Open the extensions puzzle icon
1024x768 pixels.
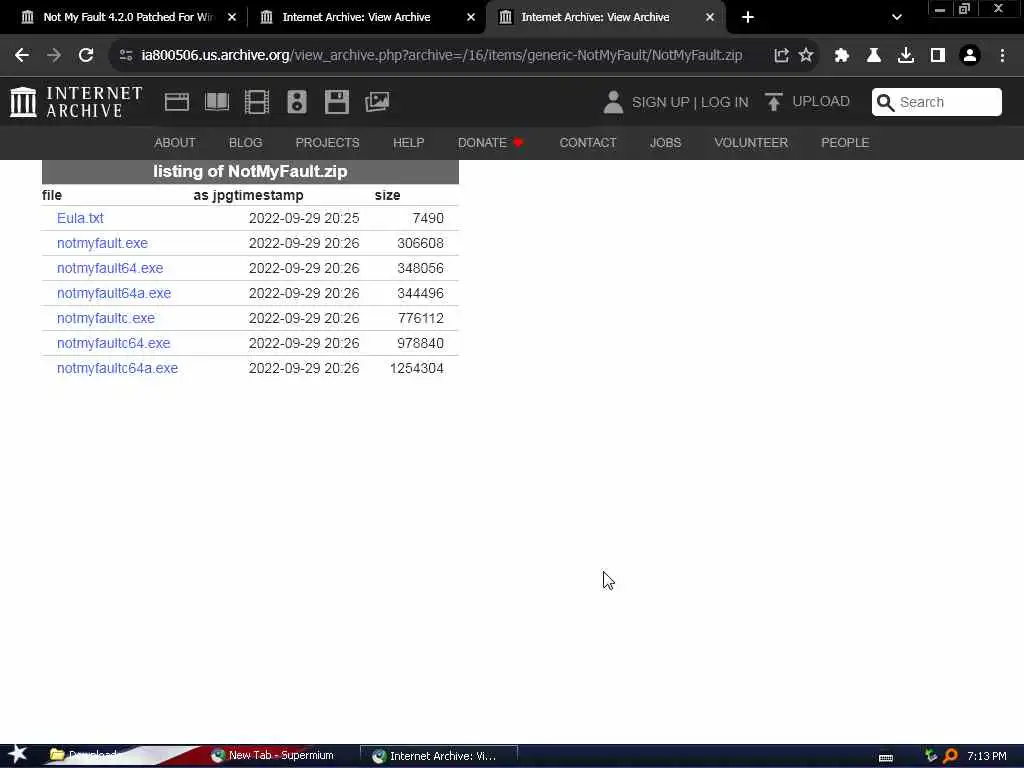(842, 56)
